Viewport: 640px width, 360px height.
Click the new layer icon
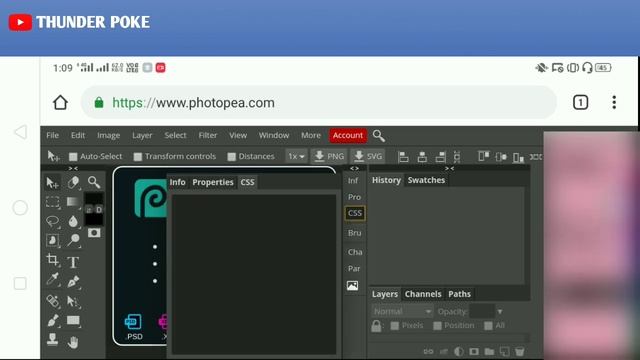(504, 351)
